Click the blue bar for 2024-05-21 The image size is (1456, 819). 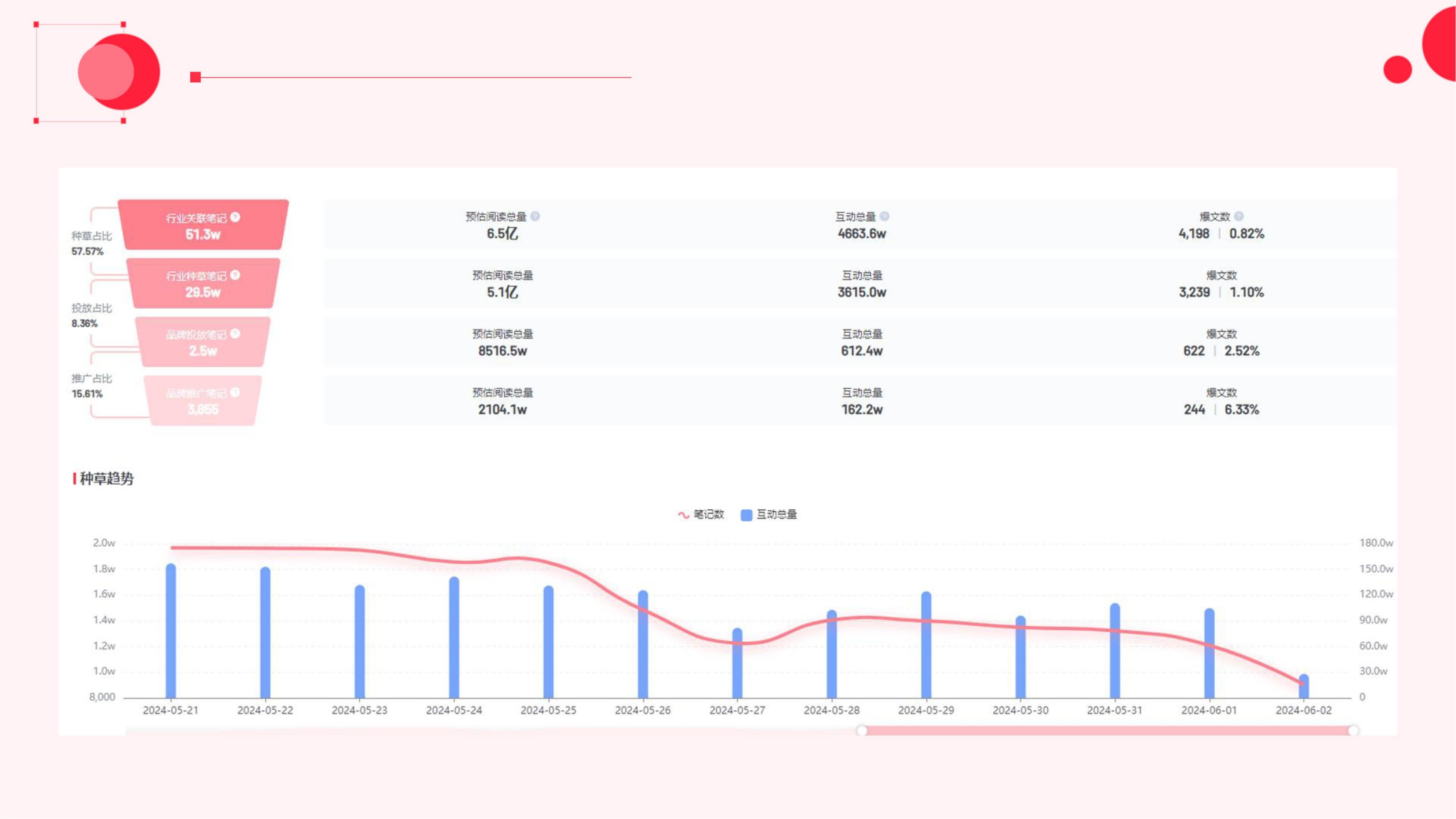171,633
